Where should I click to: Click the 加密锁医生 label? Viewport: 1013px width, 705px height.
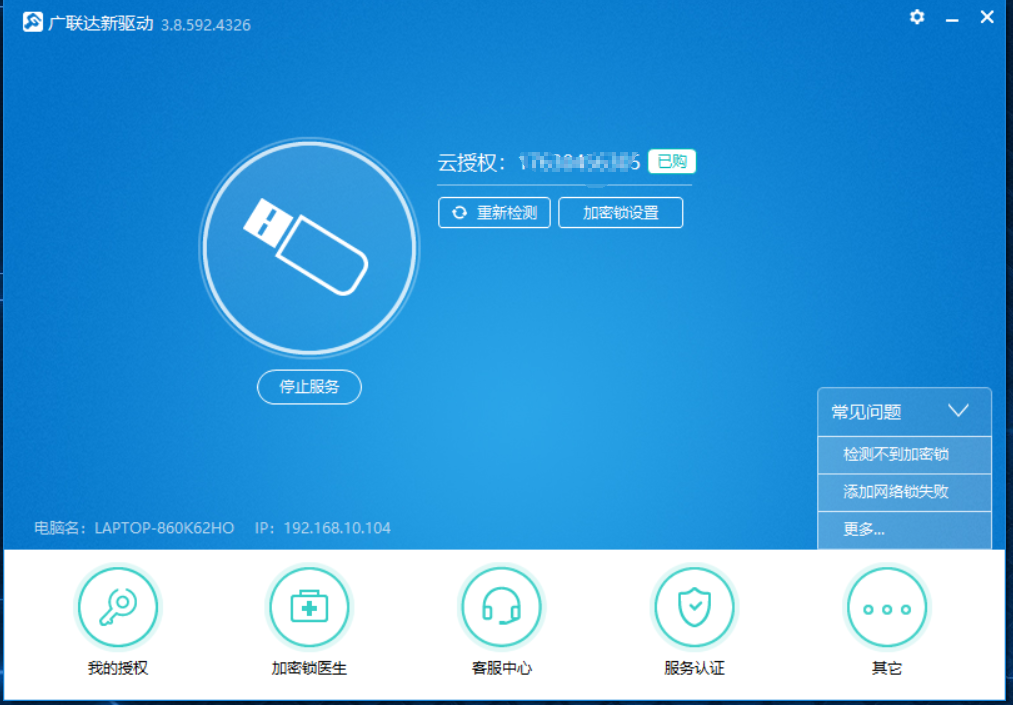[309, 668]
